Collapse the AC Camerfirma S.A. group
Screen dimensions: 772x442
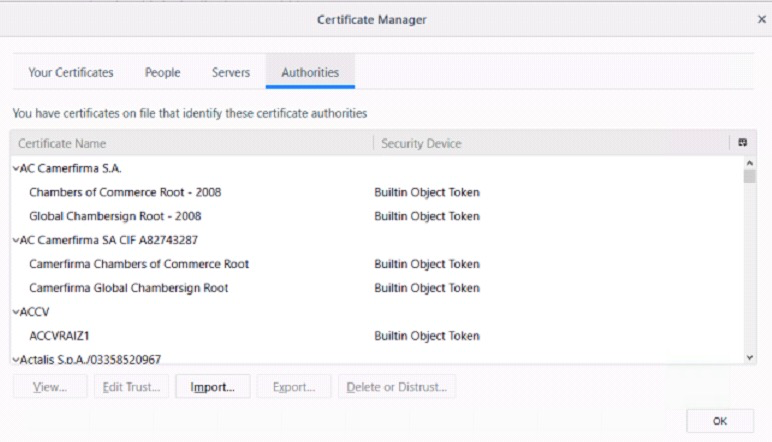point(16,168)
